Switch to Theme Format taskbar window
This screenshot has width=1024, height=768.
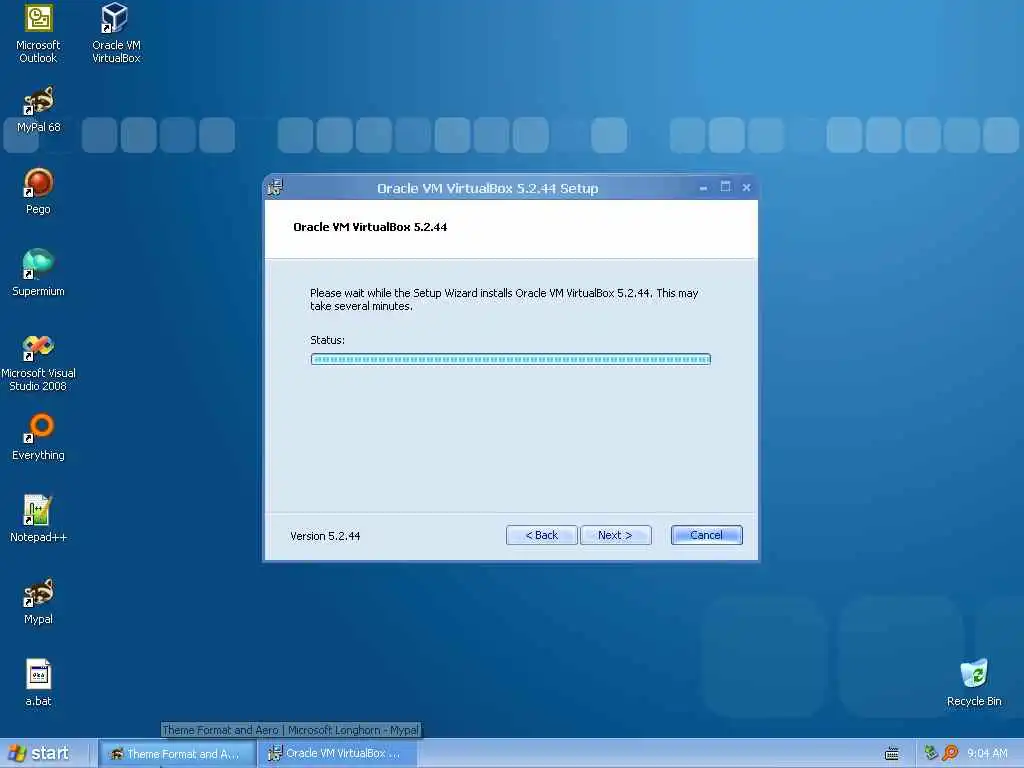[178, 754]
